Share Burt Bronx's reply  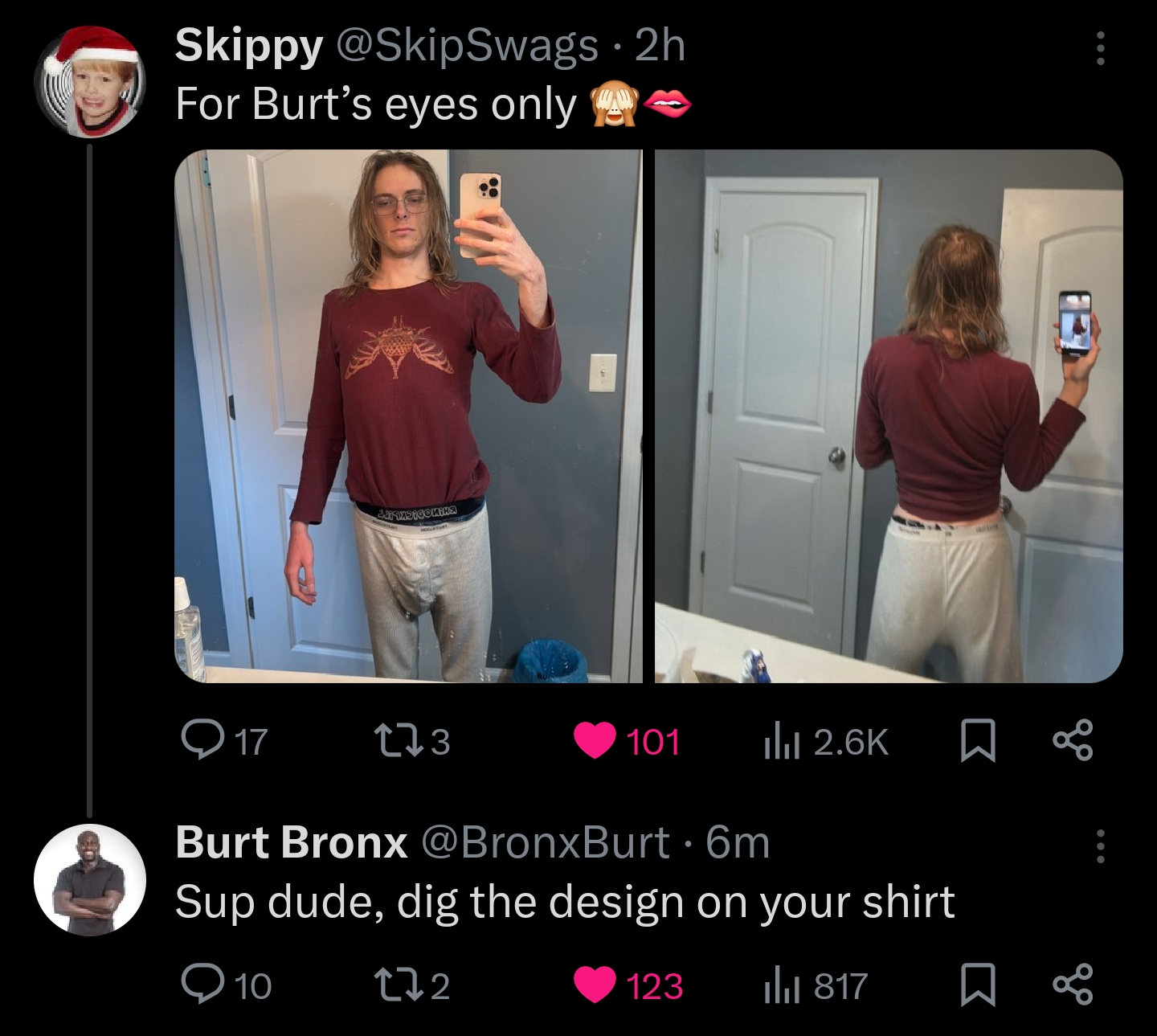(1073, 985)
